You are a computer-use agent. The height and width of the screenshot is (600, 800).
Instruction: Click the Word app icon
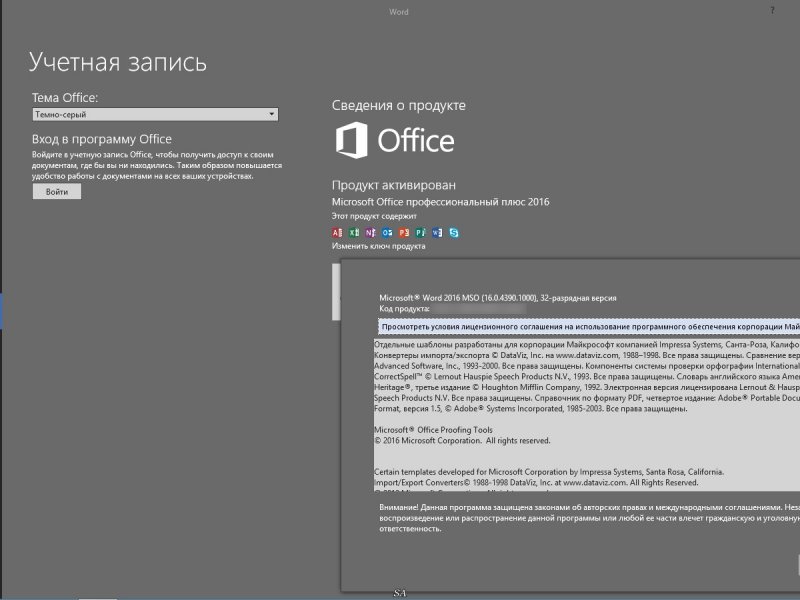[x=437, y=233]
